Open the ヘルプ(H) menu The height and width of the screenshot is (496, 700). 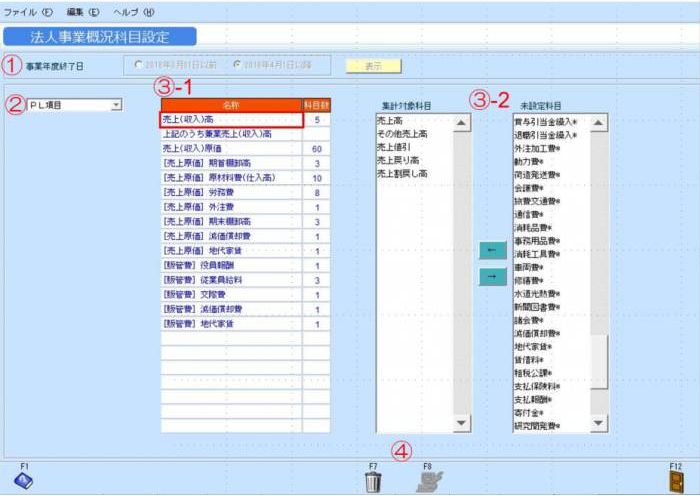134,12
